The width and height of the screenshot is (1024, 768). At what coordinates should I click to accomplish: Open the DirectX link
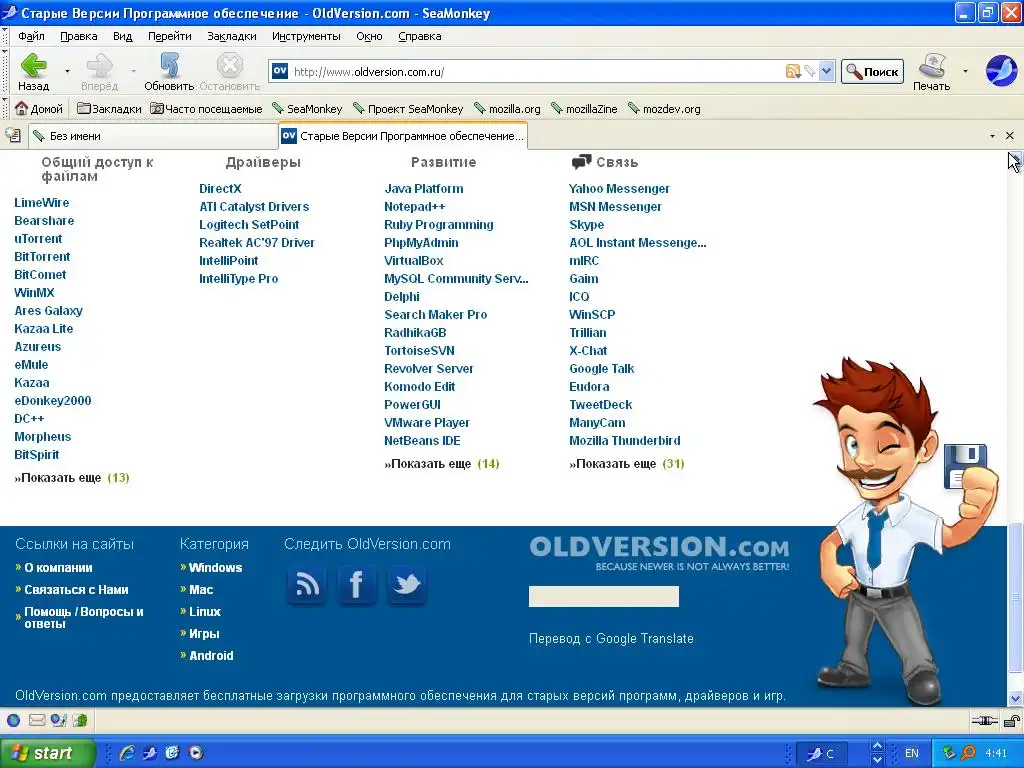pos(220,189)
